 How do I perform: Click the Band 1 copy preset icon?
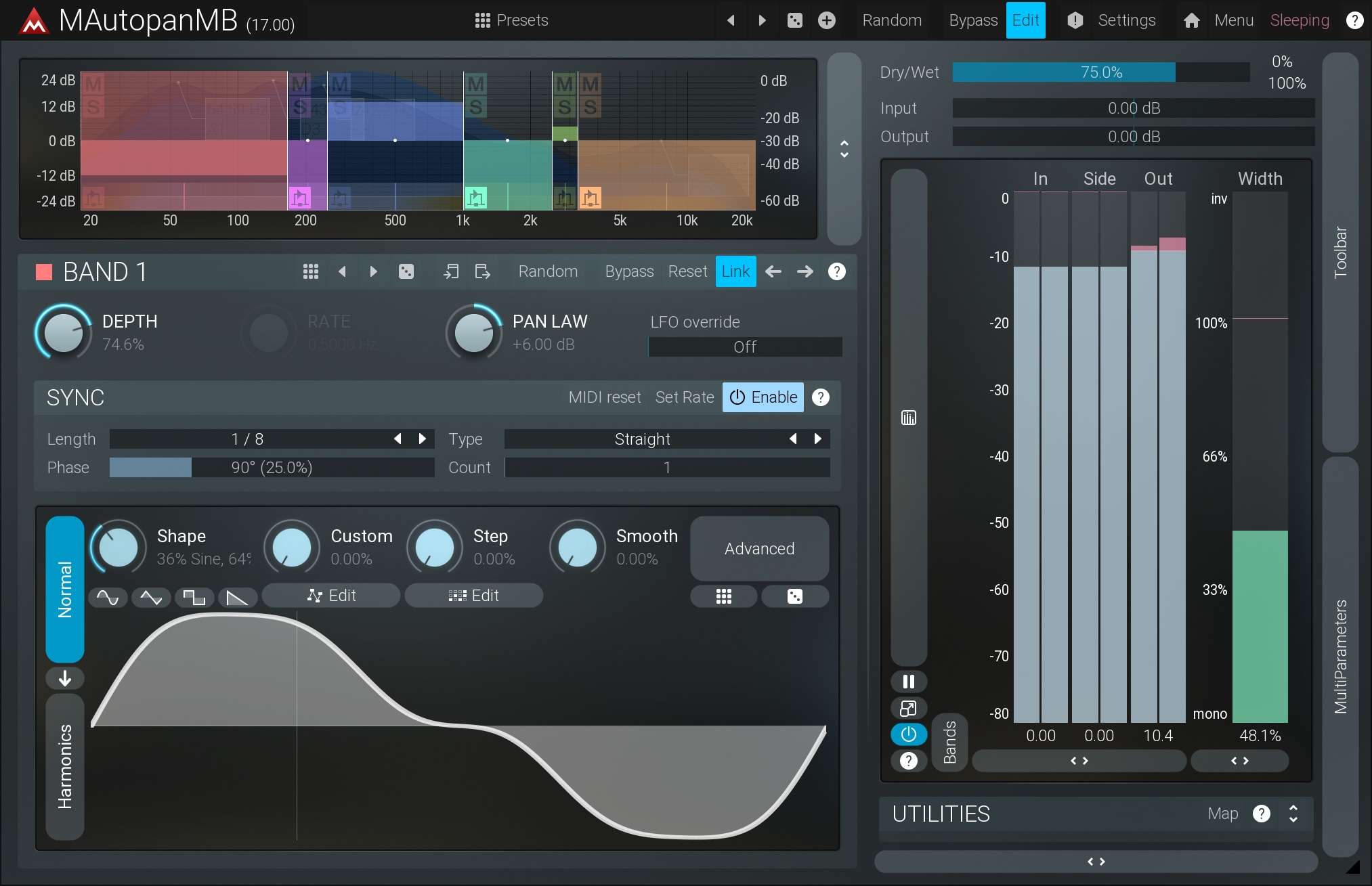[x=450, y=271]
